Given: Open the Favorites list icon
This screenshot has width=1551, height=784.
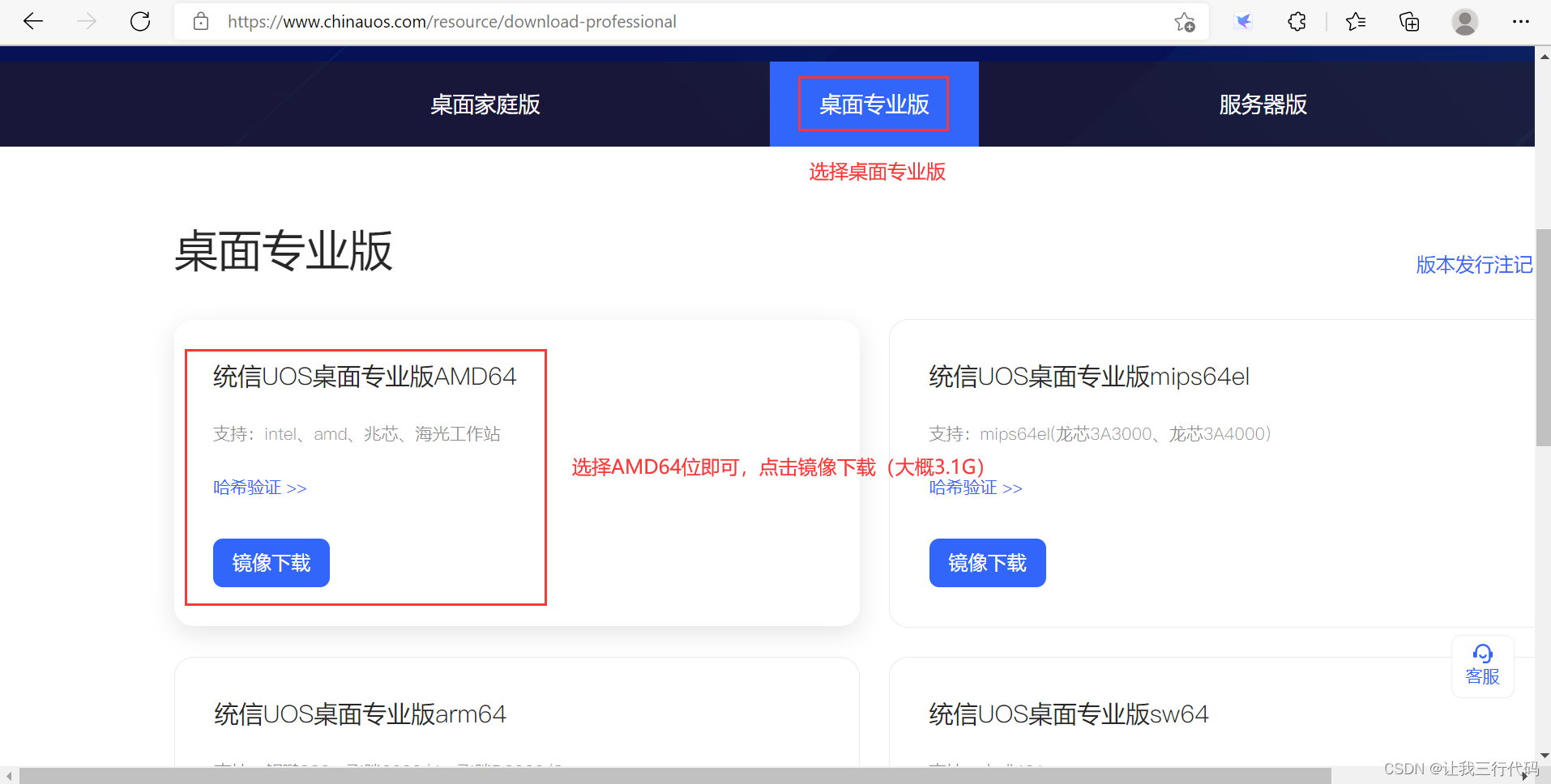Looking at the screenshot, I should [x=1356, y=22].
